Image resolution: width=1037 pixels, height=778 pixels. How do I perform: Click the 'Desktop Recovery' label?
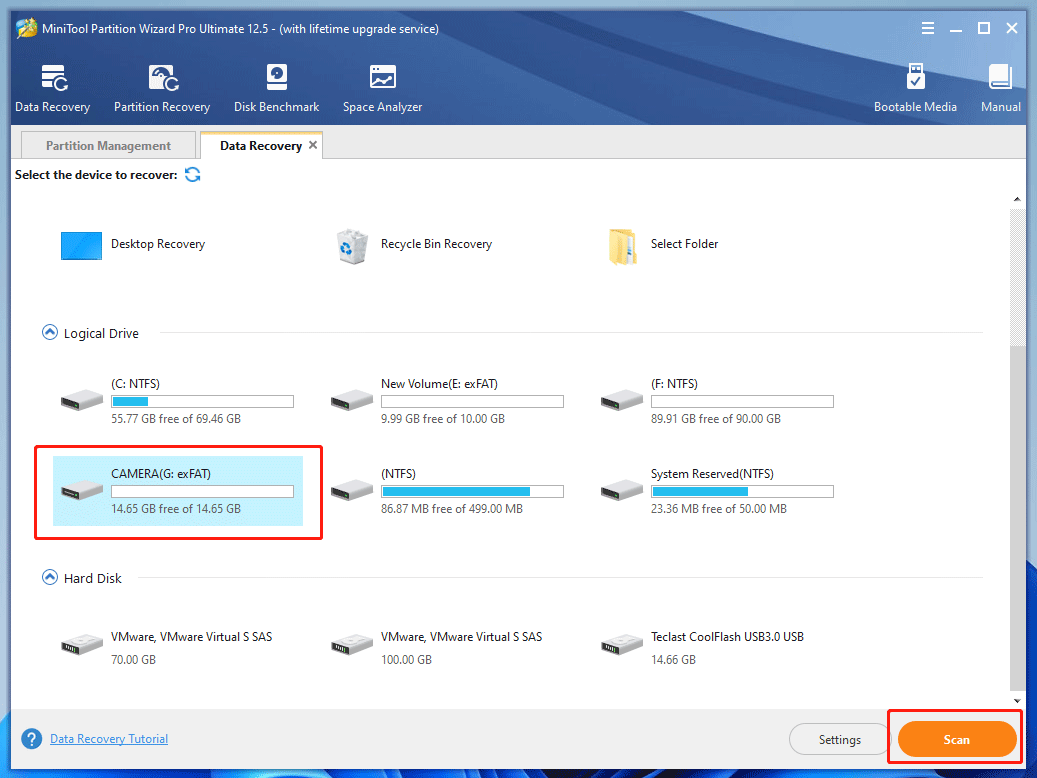click(158, 244)
